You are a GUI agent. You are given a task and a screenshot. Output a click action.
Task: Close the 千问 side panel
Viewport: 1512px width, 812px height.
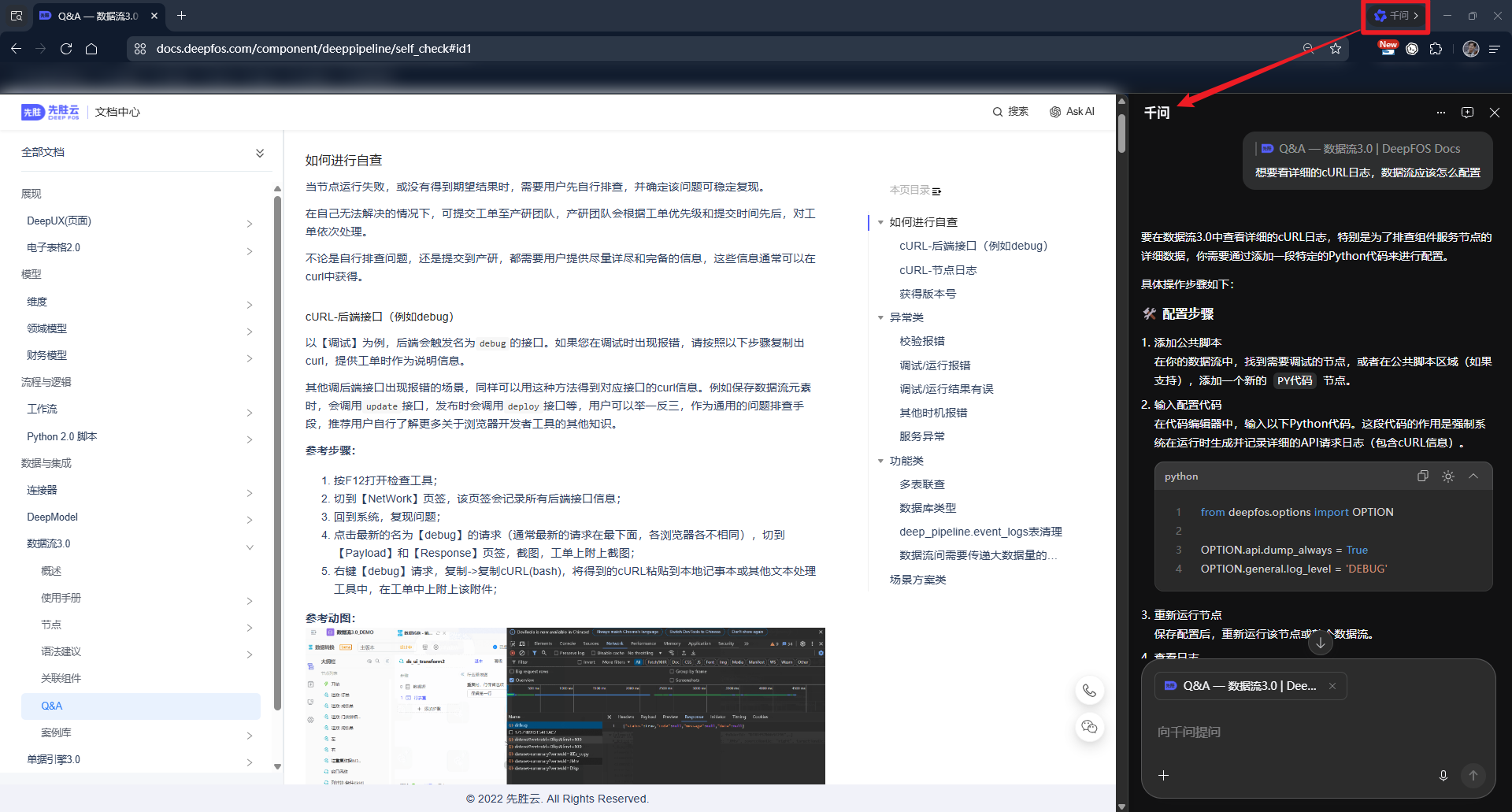coord(1495,113)
